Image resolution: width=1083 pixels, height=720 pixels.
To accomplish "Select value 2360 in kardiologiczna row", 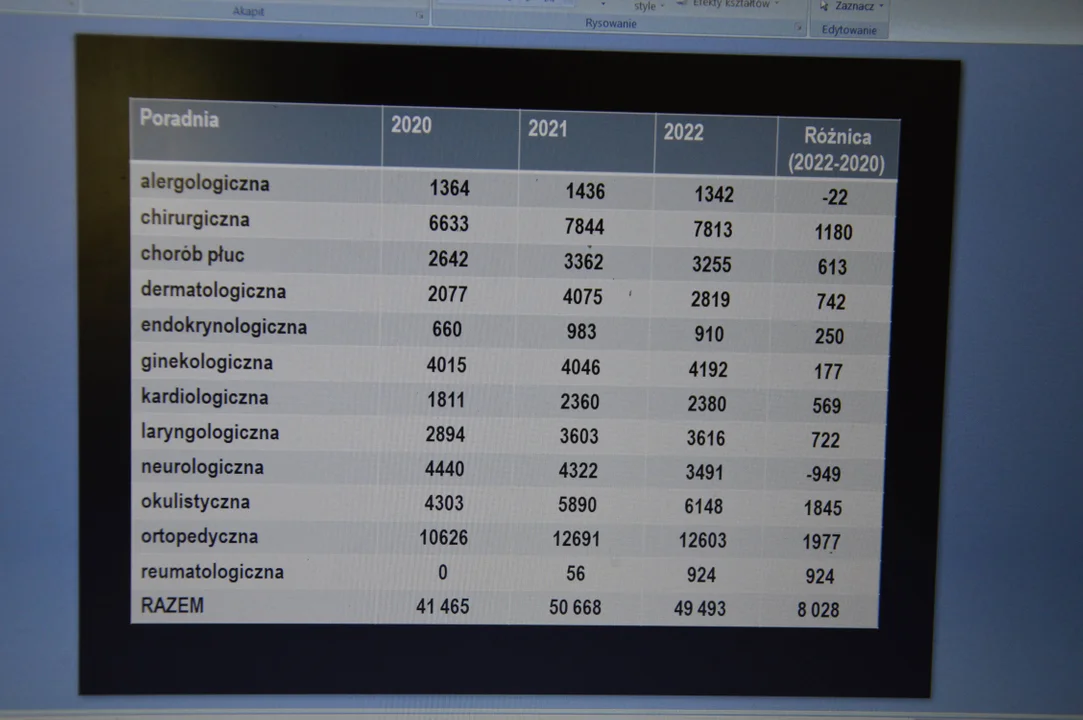I will click(579, 401).
